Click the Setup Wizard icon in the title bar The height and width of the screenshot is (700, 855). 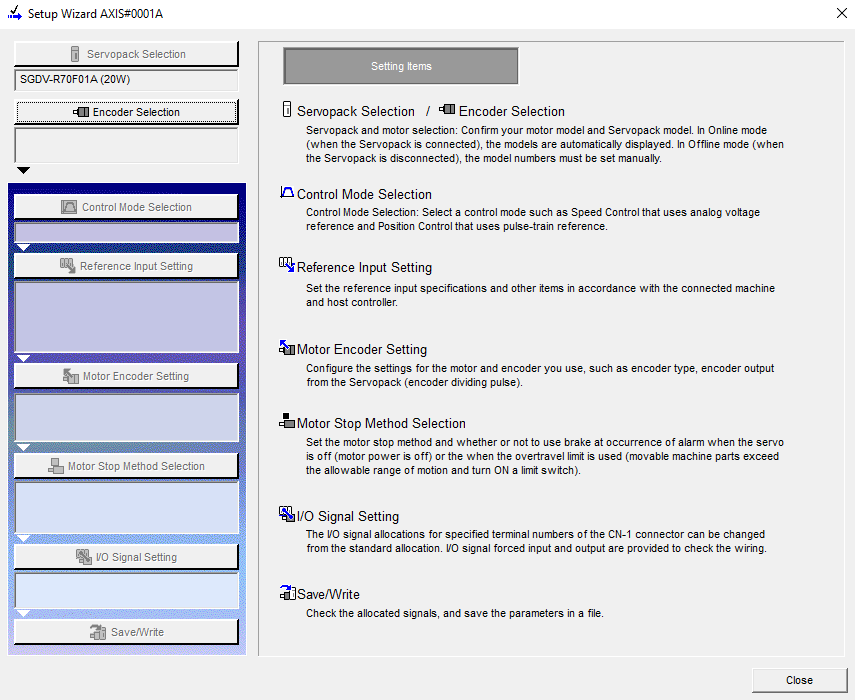pos(12,13)
